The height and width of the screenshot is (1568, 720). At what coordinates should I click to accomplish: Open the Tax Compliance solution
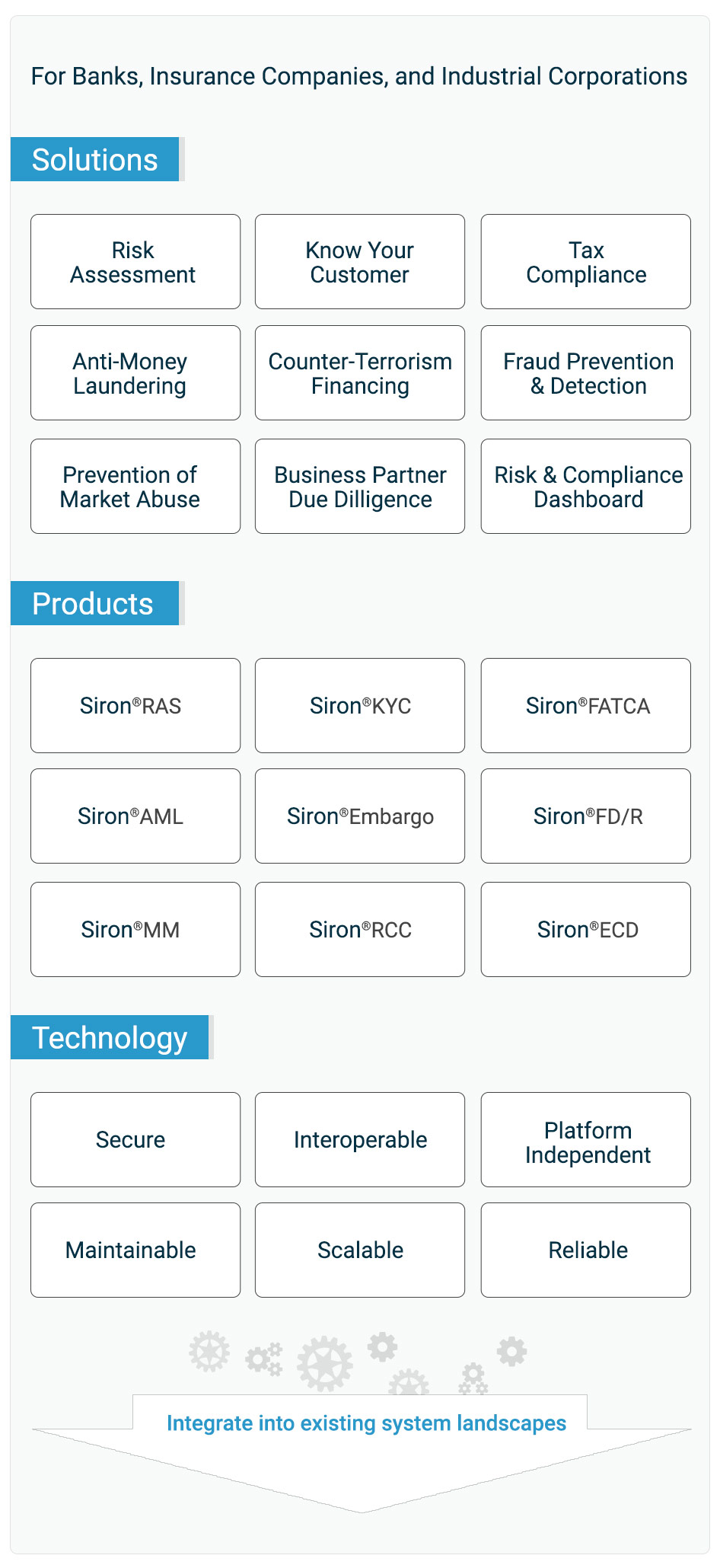(586, 261)
